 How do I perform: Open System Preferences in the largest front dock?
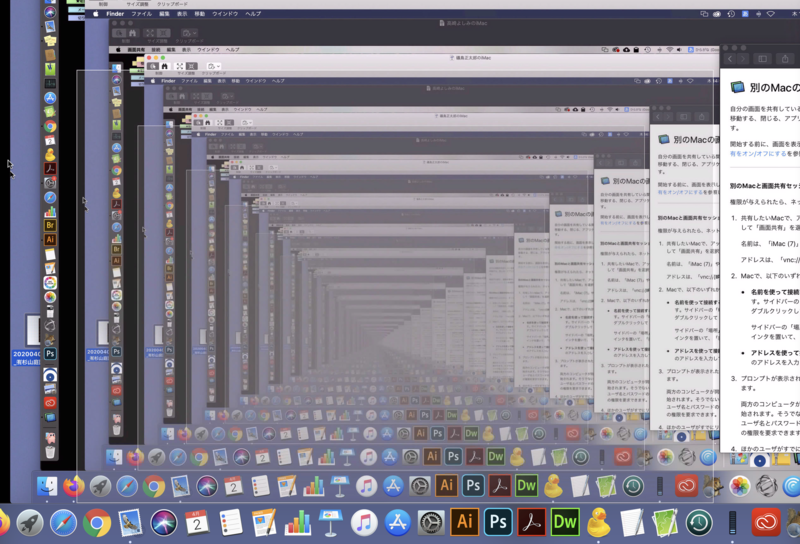(431, 523)
